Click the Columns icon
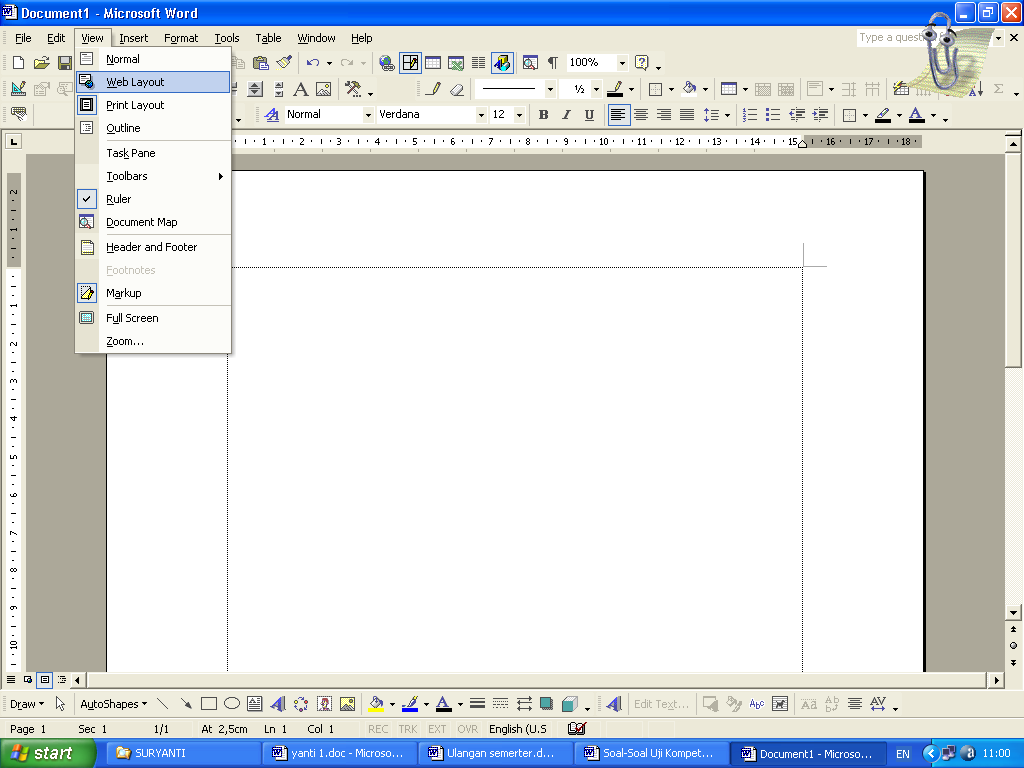Image resolution: width=1024 pixels, height=768 pixels. (x=479, y=63)
